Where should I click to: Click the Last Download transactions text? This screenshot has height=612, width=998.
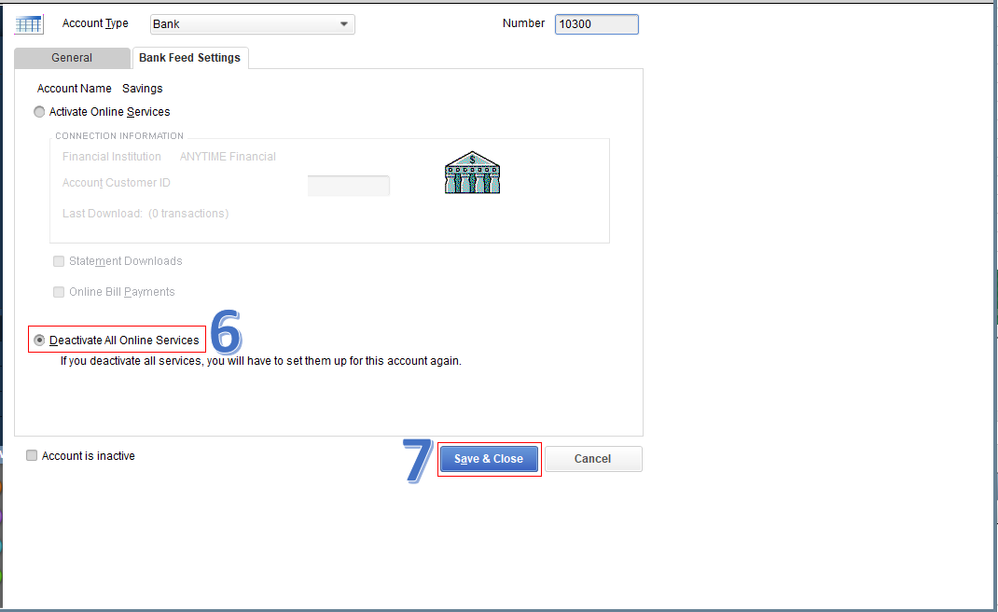pos(145,214)
